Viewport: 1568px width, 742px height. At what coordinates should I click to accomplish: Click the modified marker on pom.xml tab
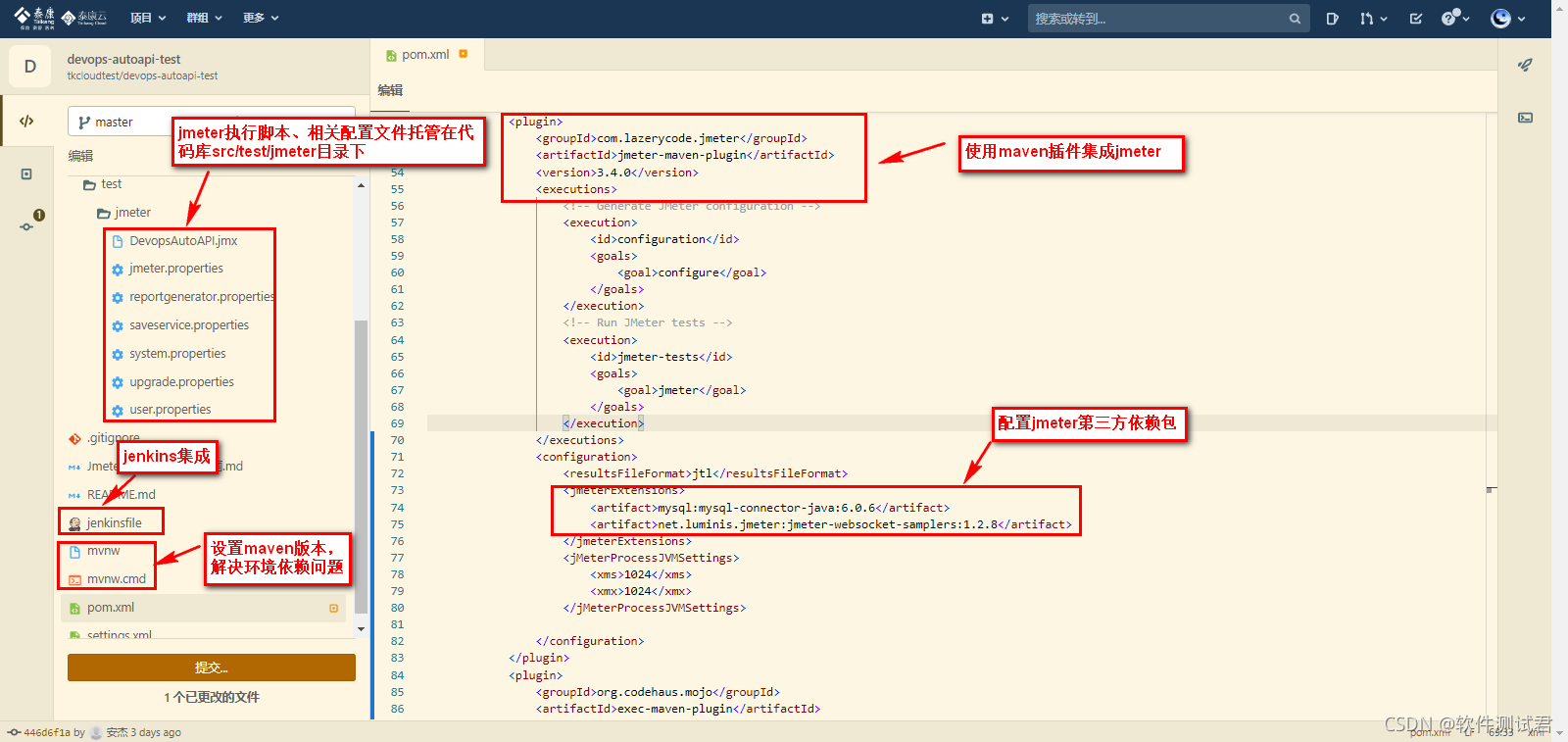click(x=464, y=54)
